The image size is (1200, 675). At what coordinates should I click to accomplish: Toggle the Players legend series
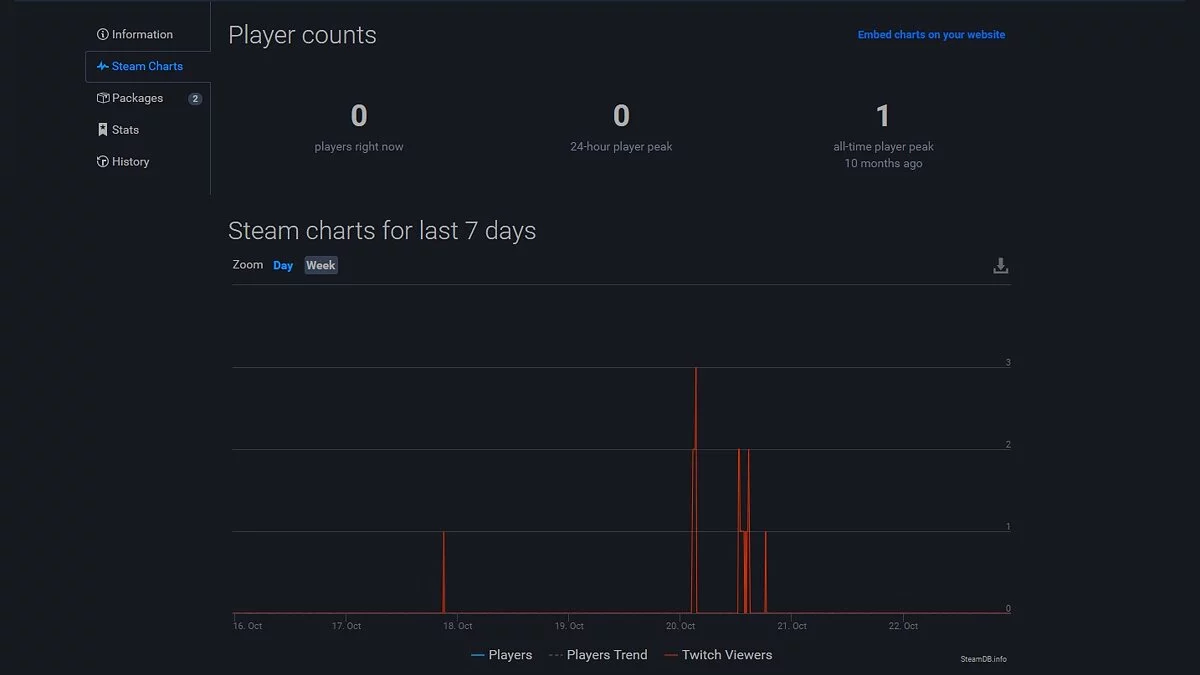pos(501,655)
